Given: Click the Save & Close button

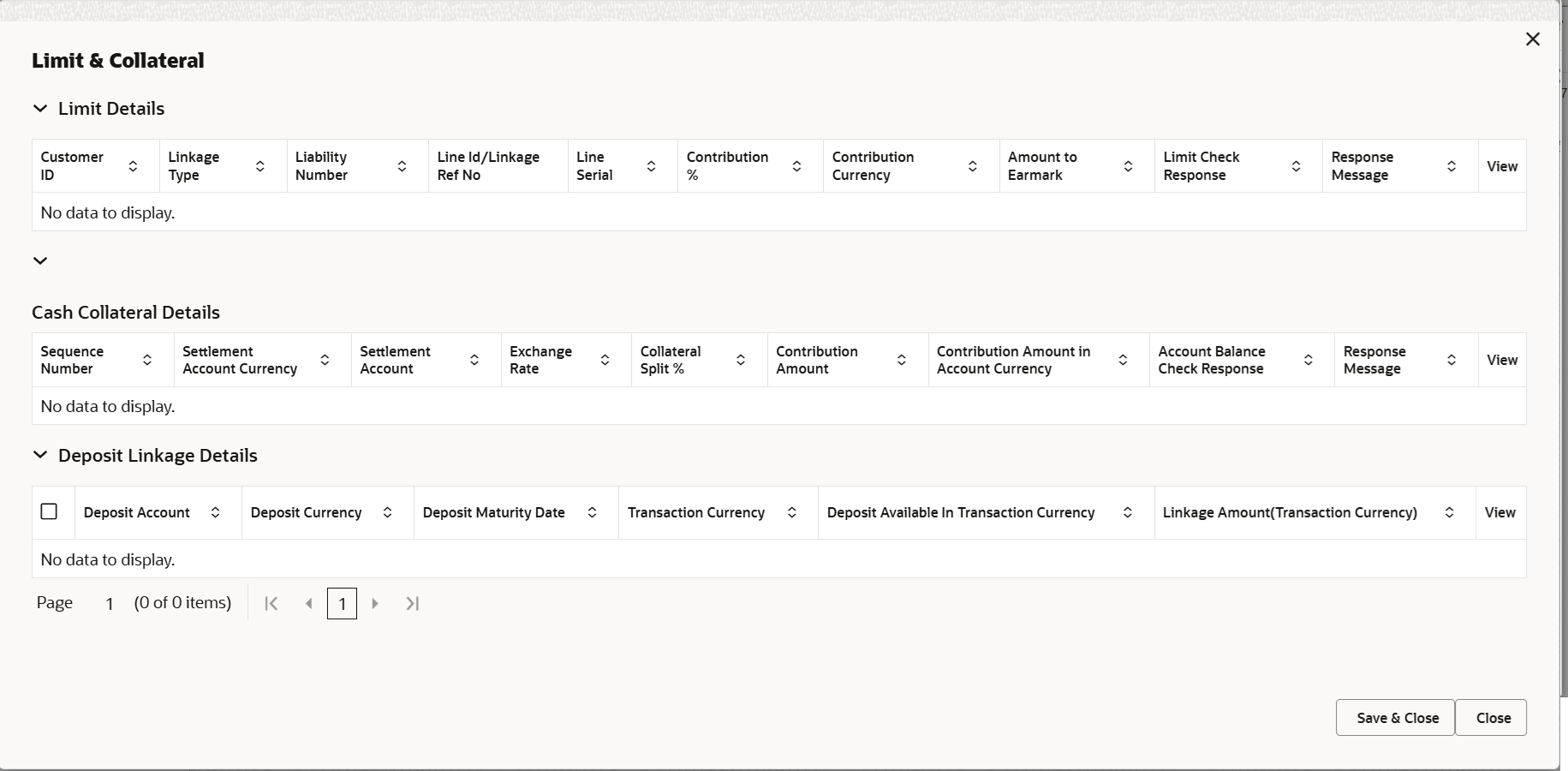Looking at the screenshot, I should point(1394,717).
